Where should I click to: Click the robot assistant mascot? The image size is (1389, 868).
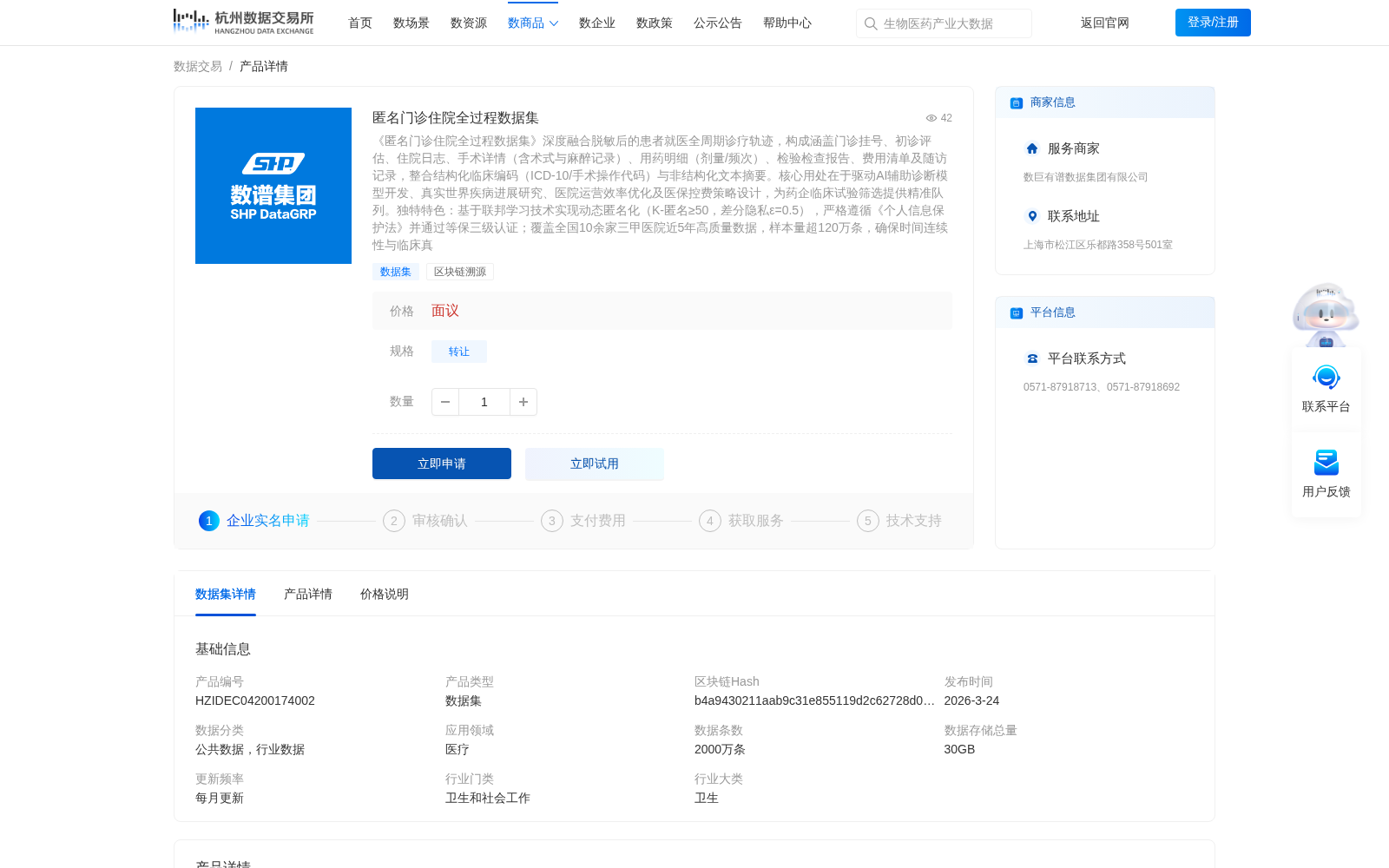(1326, 314)
